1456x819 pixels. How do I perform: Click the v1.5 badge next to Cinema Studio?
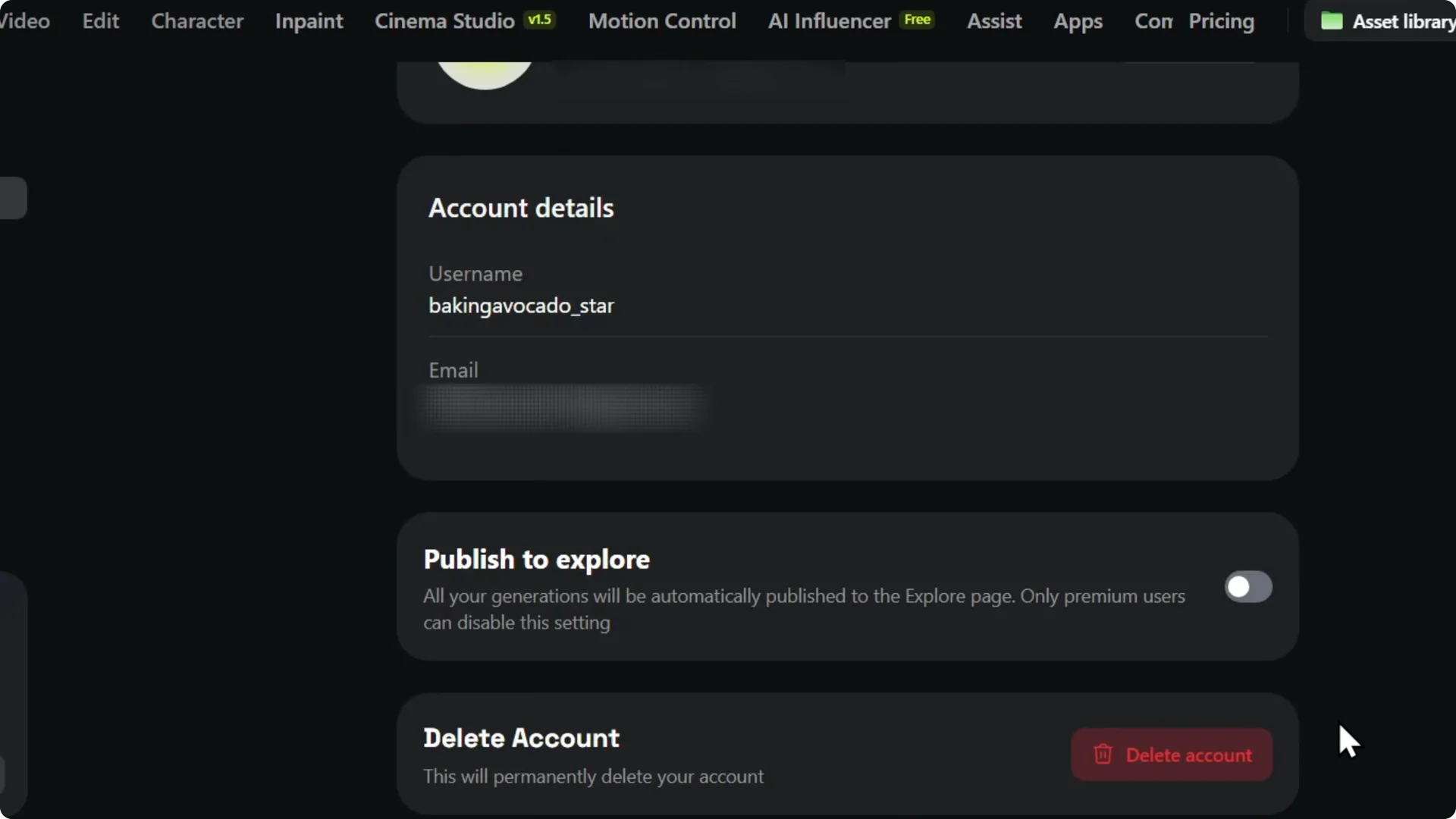[x=540, y=20]
